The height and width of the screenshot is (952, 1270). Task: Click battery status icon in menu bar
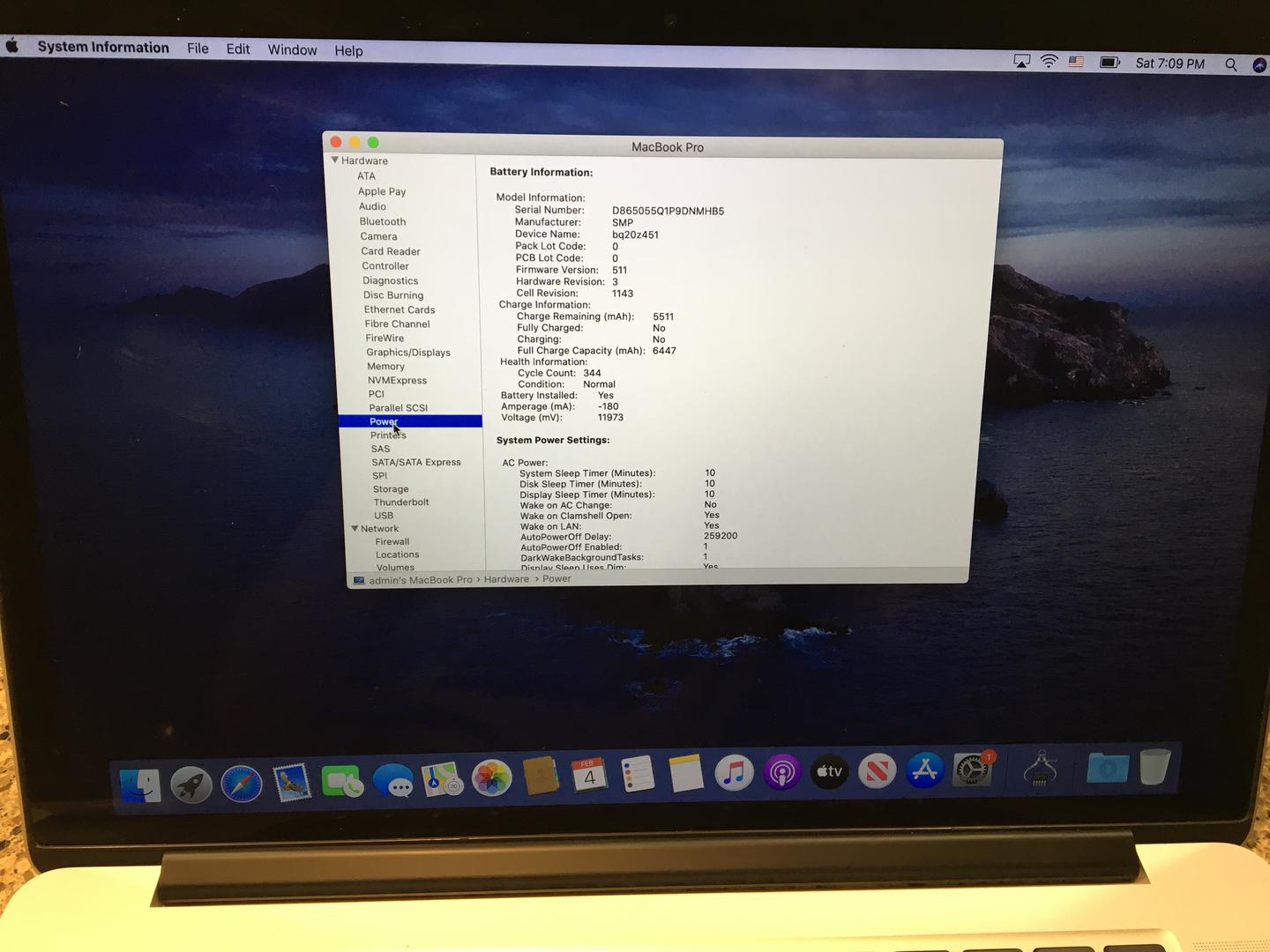[1109, 63]
